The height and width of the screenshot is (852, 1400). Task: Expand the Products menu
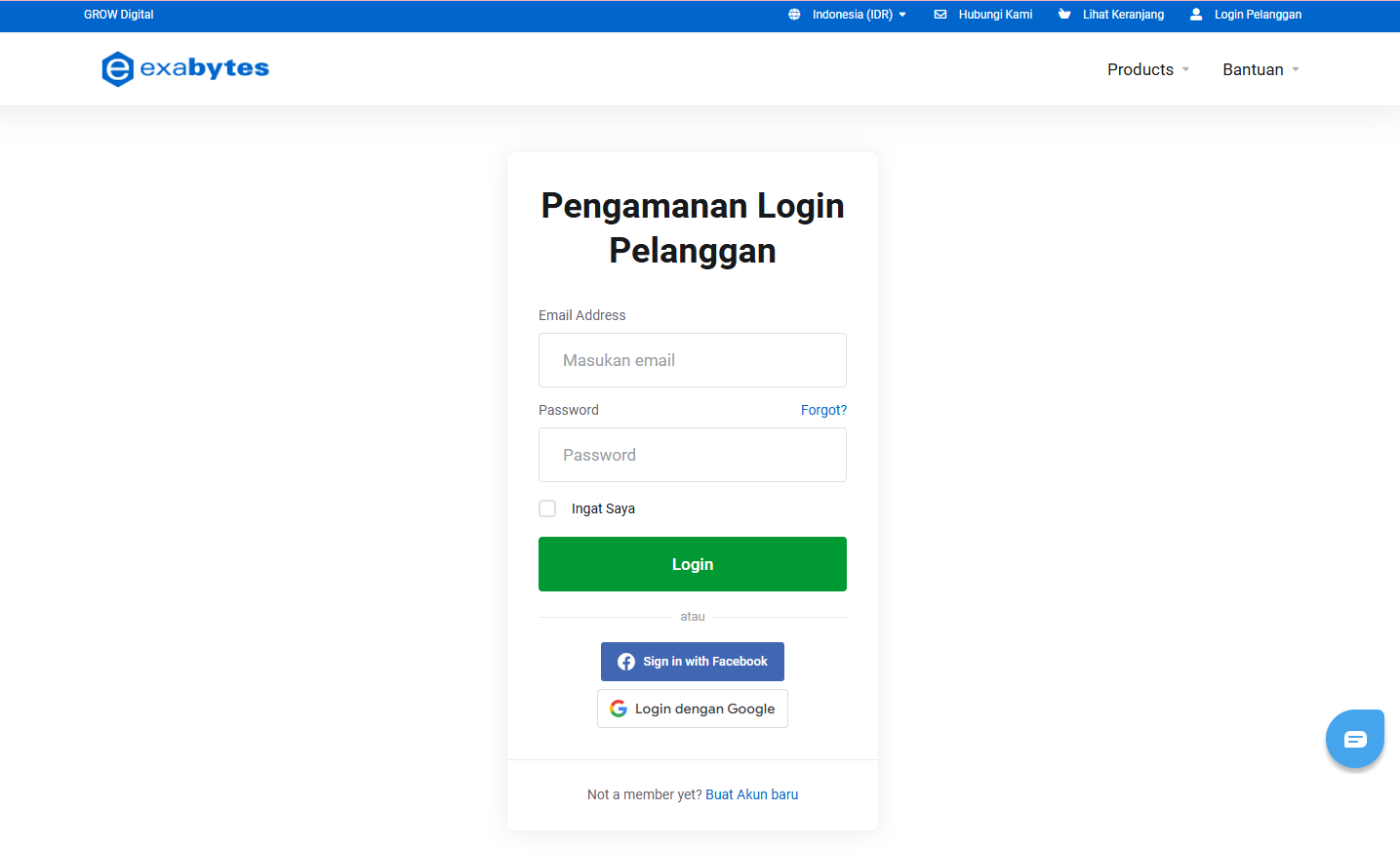1148,69
